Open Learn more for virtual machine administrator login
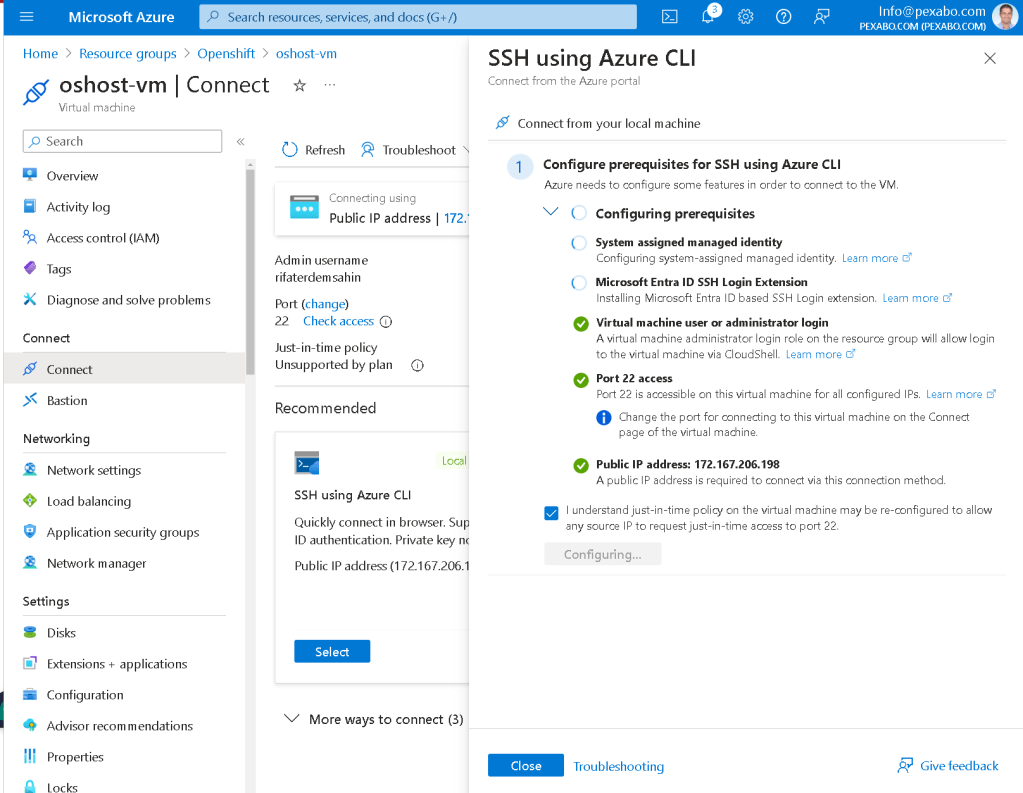1023x793 pixels. point(820,354)
